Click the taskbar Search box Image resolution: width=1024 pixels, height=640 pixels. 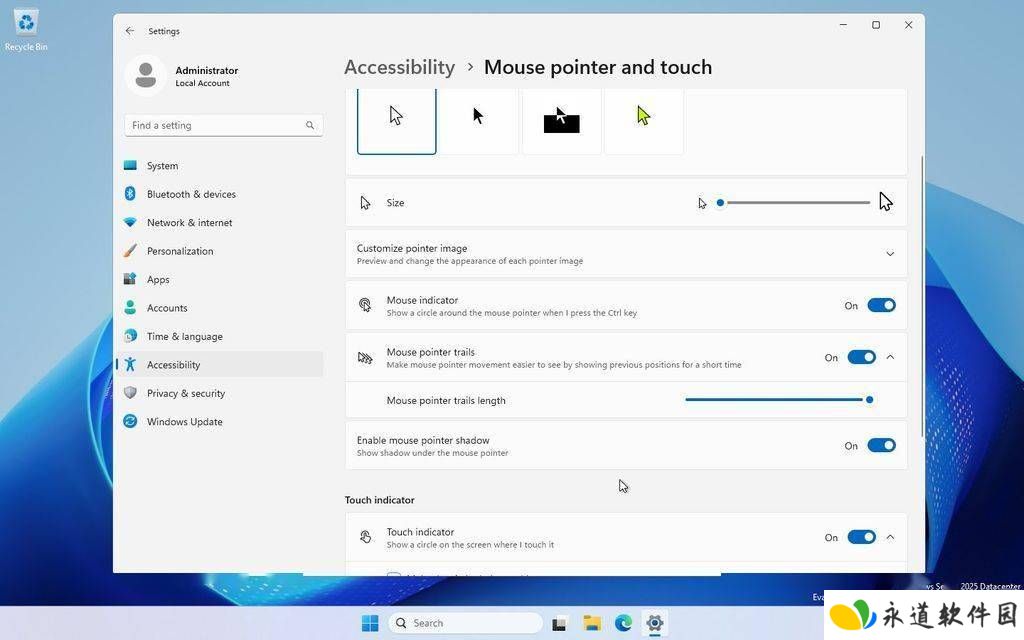[x=466, y=623]
